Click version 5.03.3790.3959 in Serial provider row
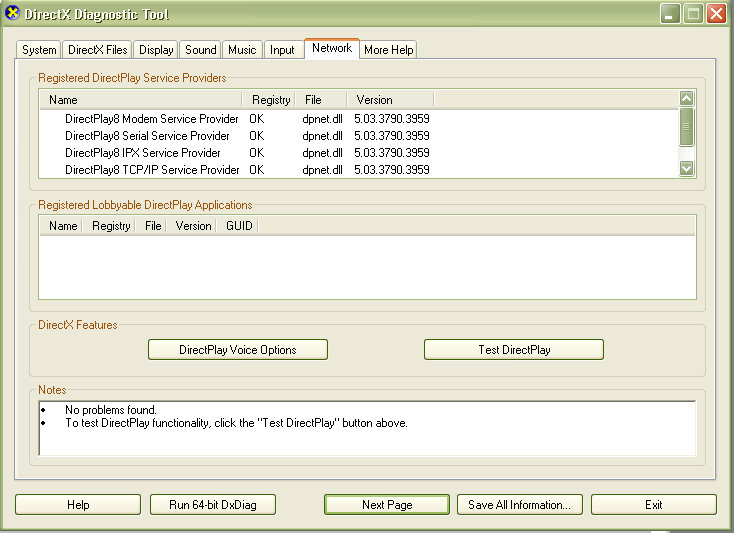This screenshot has width=734, height=533. 392,136
